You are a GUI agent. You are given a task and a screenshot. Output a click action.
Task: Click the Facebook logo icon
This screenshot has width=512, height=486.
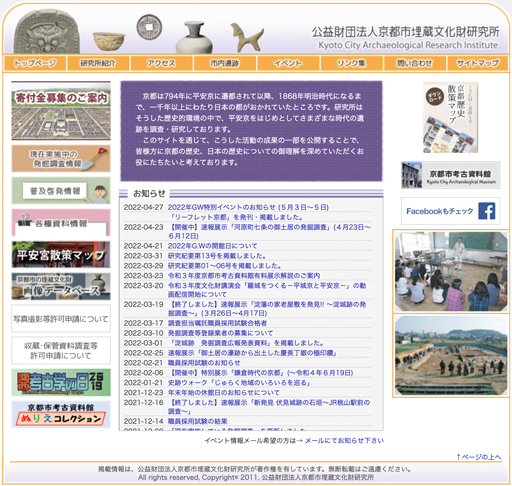[x=487, y=211]
